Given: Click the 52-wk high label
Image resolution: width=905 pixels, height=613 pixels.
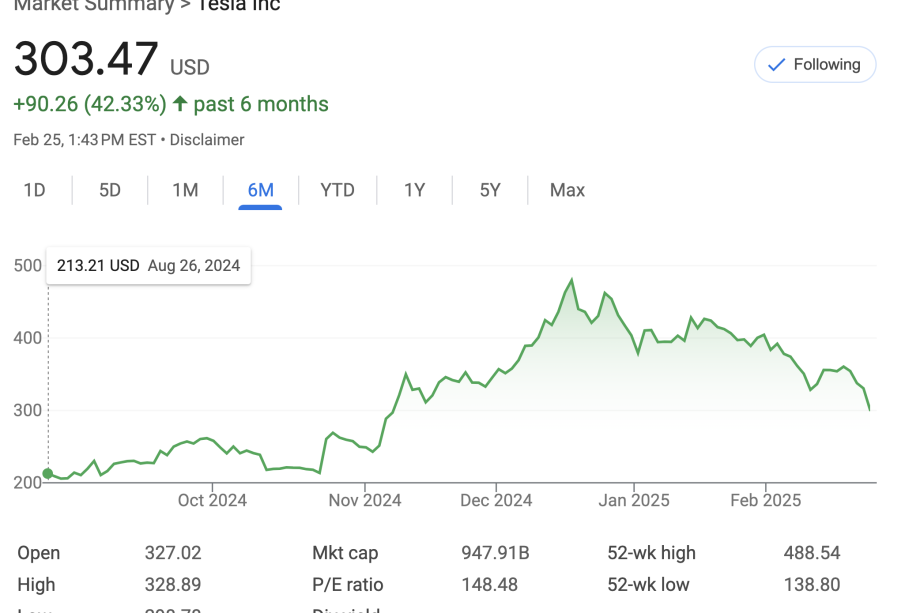Looking at the screenshot, I should 651,552.
